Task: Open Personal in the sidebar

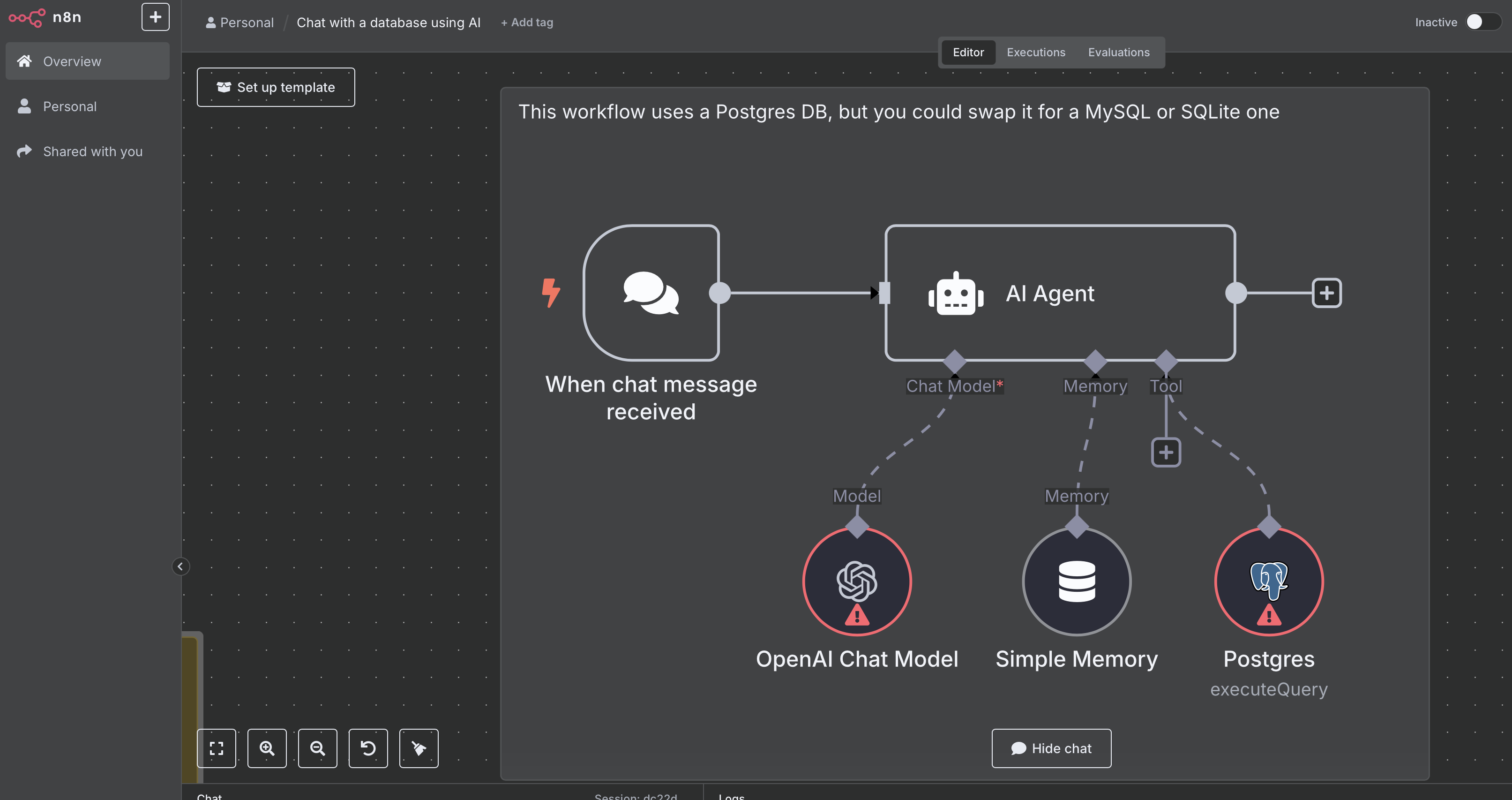Action: click(88, 106)
